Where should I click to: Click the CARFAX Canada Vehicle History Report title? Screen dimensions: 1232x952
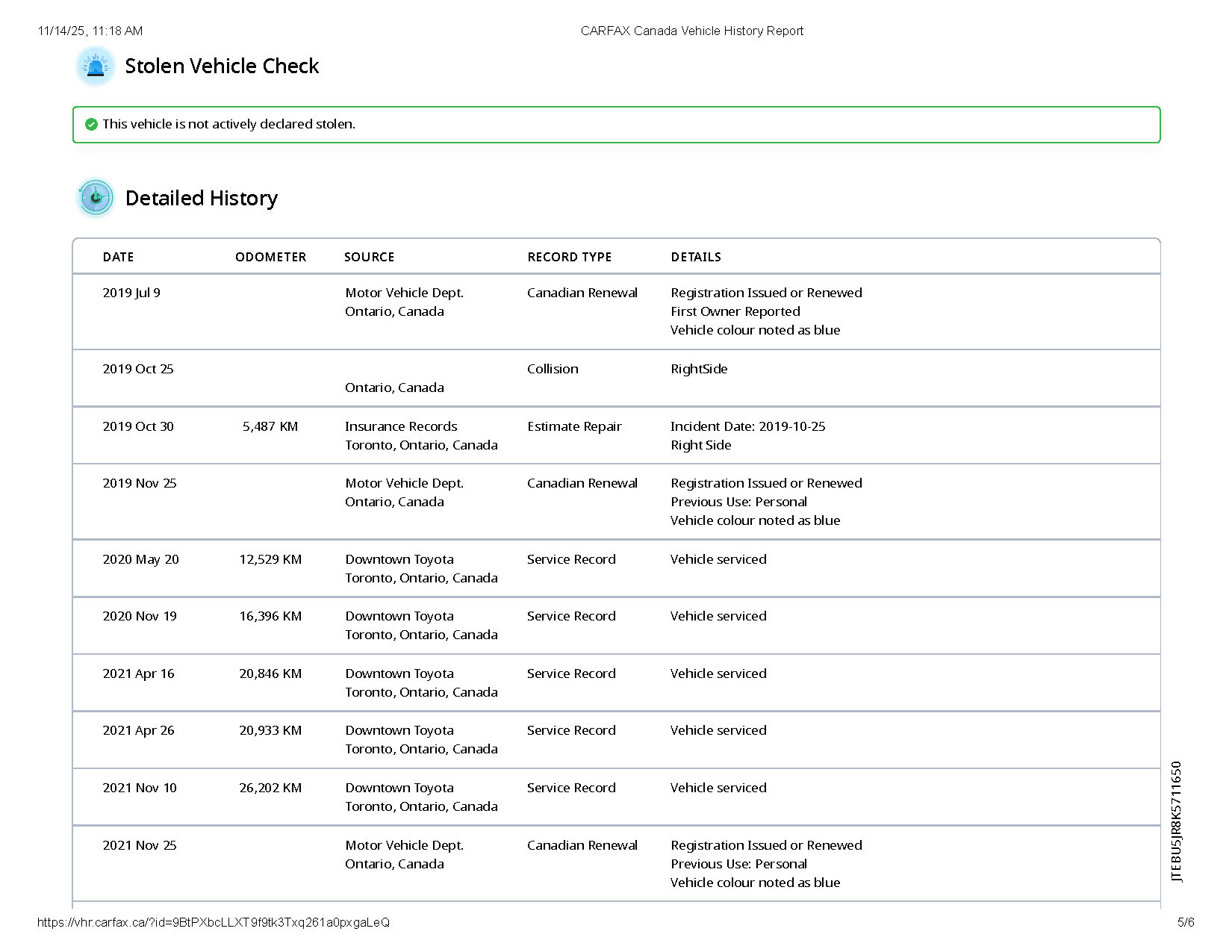691,31
